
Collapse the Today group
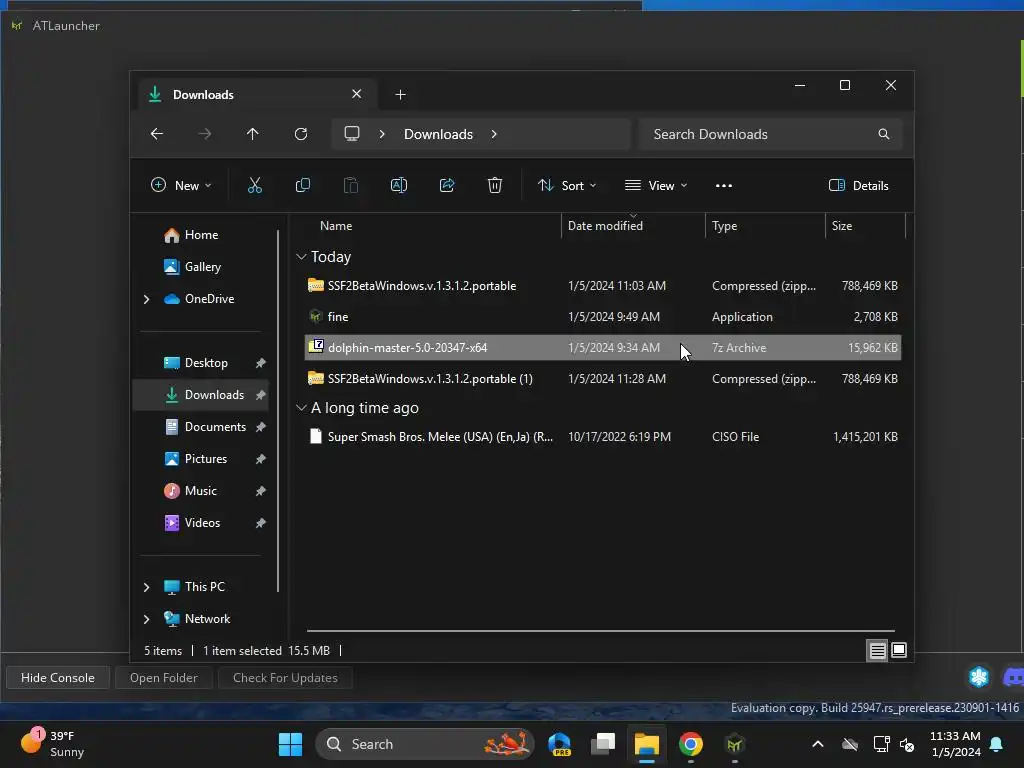point(301,257)
